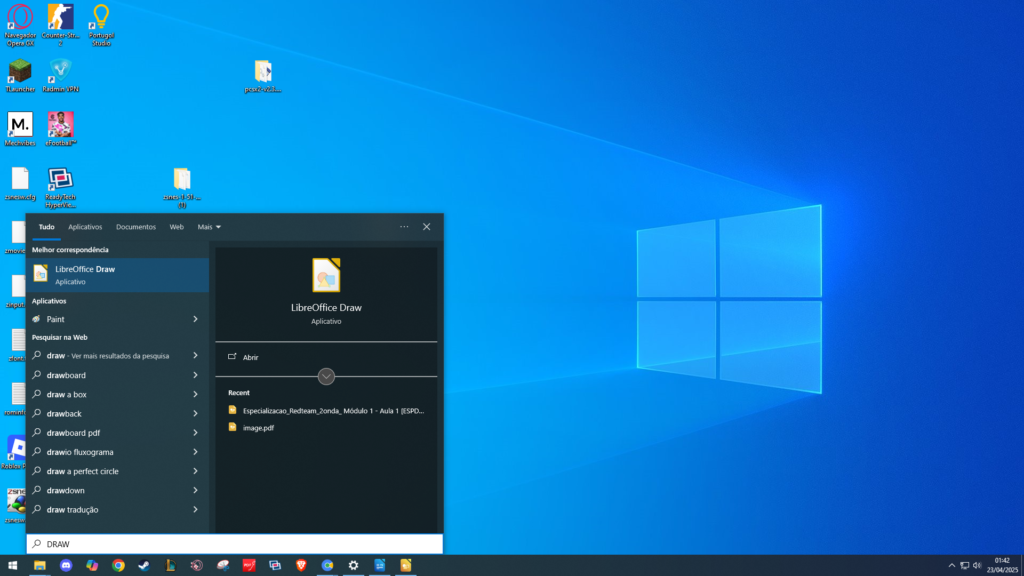
Task: Click the TLauncher Minecraft icon
Action: pos(20,71)
